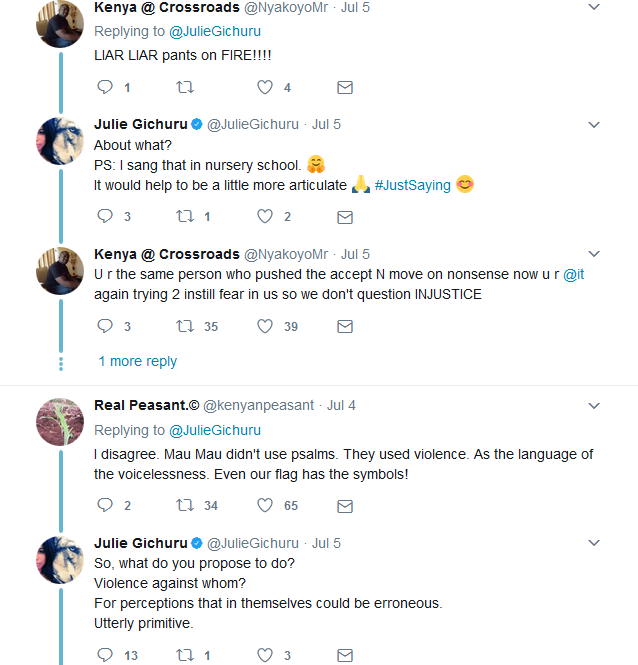The height and width of the screenshot is (665, 638).
Task: Like the tweet with 39 likes
Action: tap(265, 326)
